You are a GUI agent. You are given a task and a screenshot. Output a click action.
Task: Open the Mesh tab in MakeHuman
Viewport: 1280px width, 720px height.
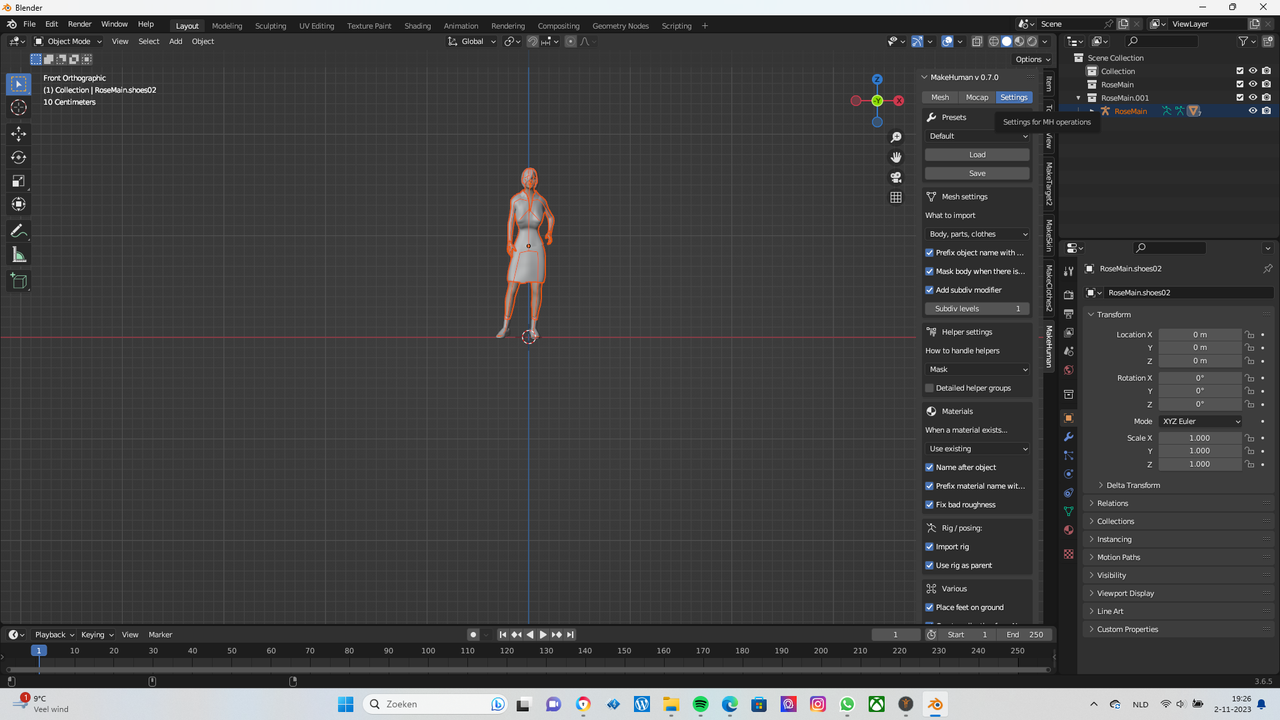pyautogui.click(x=940, y=97)
